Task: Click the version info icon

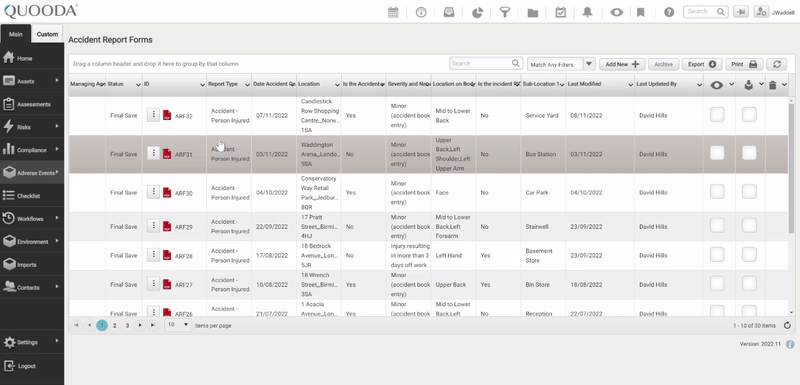Action: [x=790, y=344]
